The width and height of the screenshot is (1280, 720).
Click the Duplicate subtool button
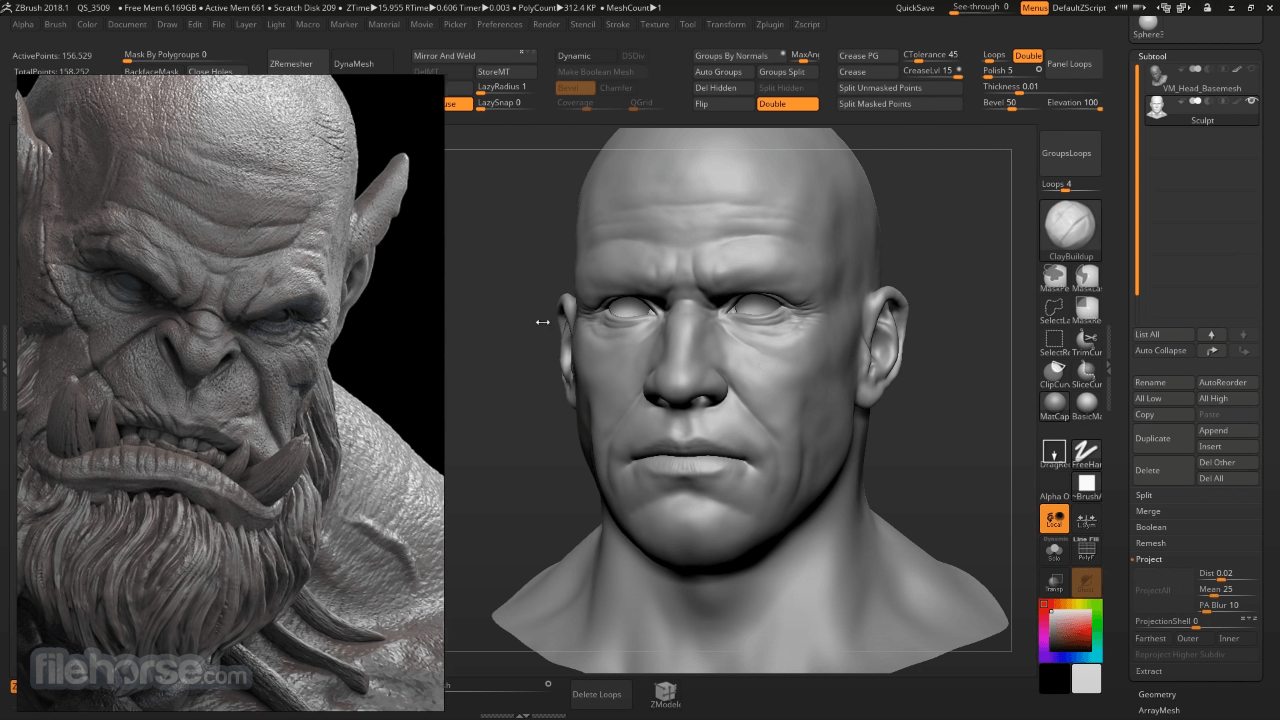1164,438
